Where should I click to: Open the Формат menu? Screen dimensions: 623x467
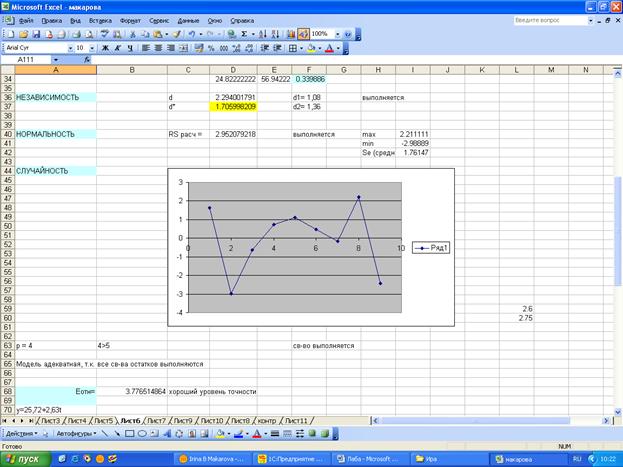pos(130,20)
